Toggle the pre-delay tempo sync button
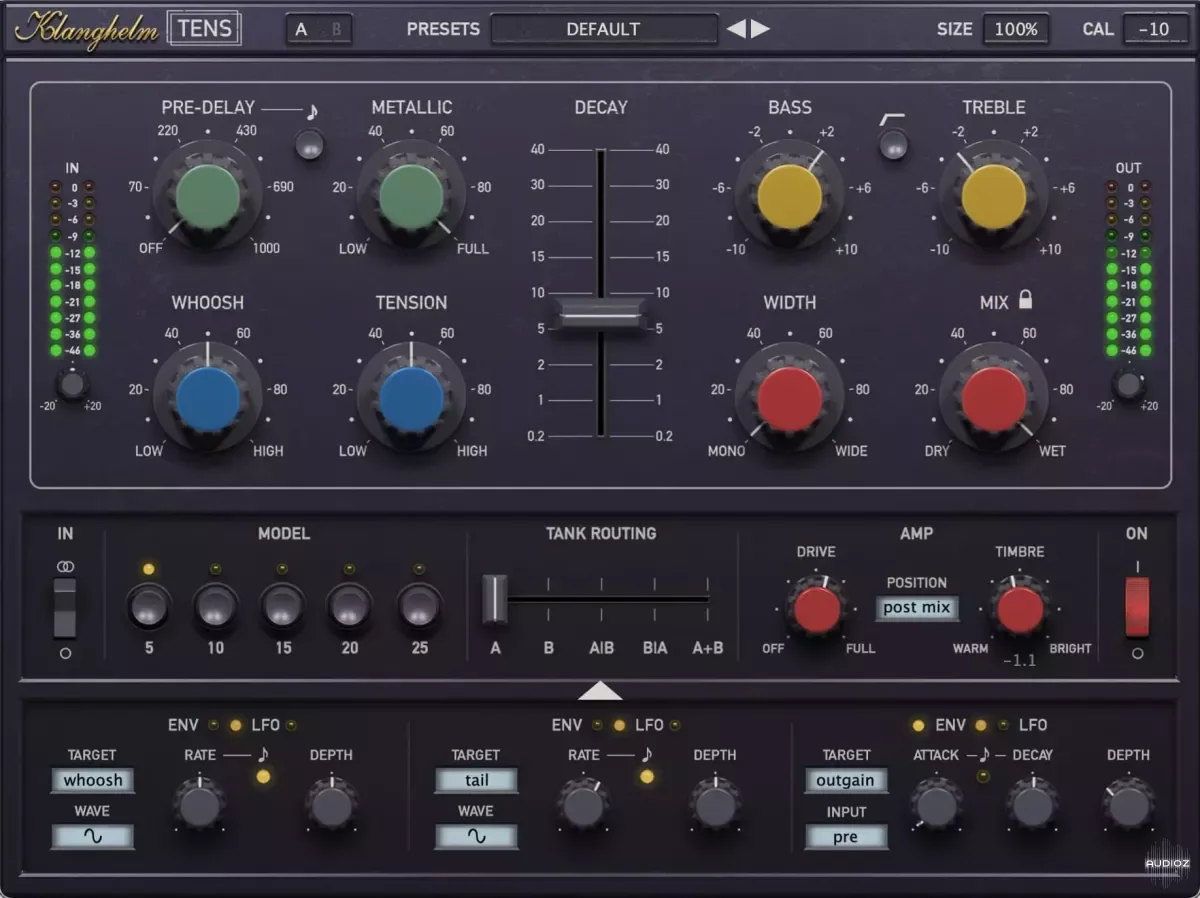The height and width of the screenshot is (898, 1200). click(309, 145)
